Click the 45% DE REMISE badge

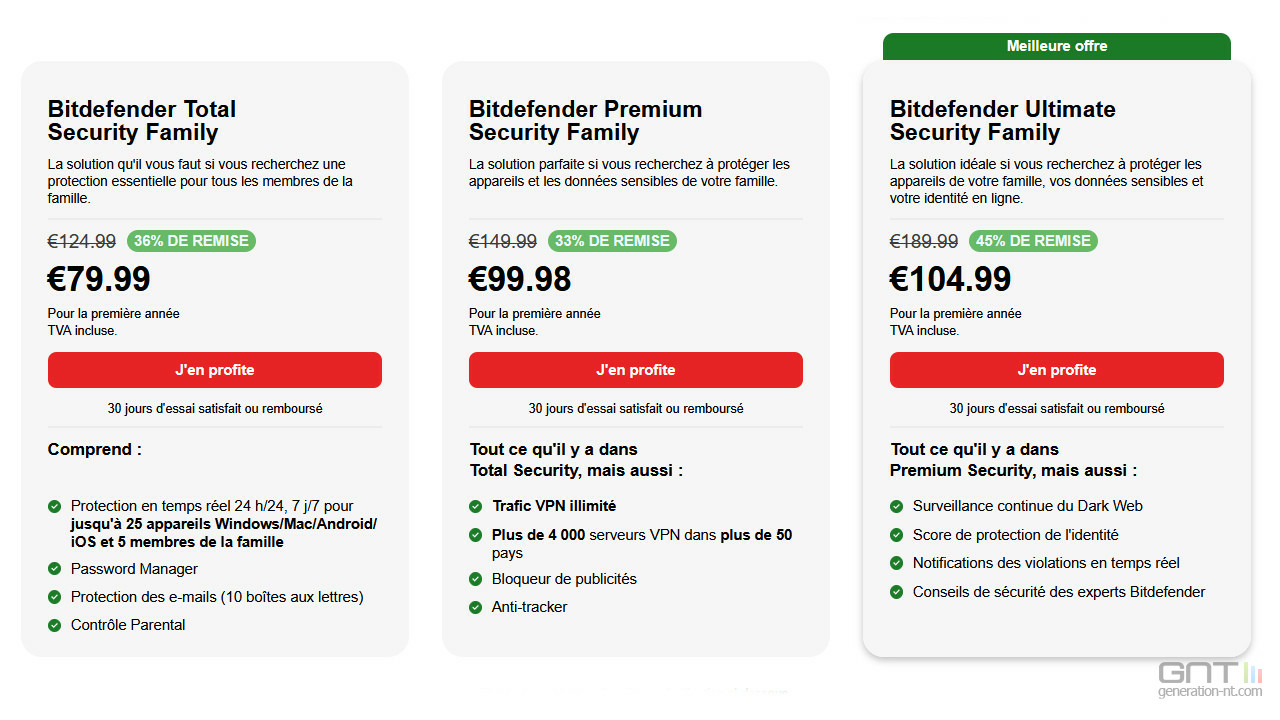[1033, 241]
